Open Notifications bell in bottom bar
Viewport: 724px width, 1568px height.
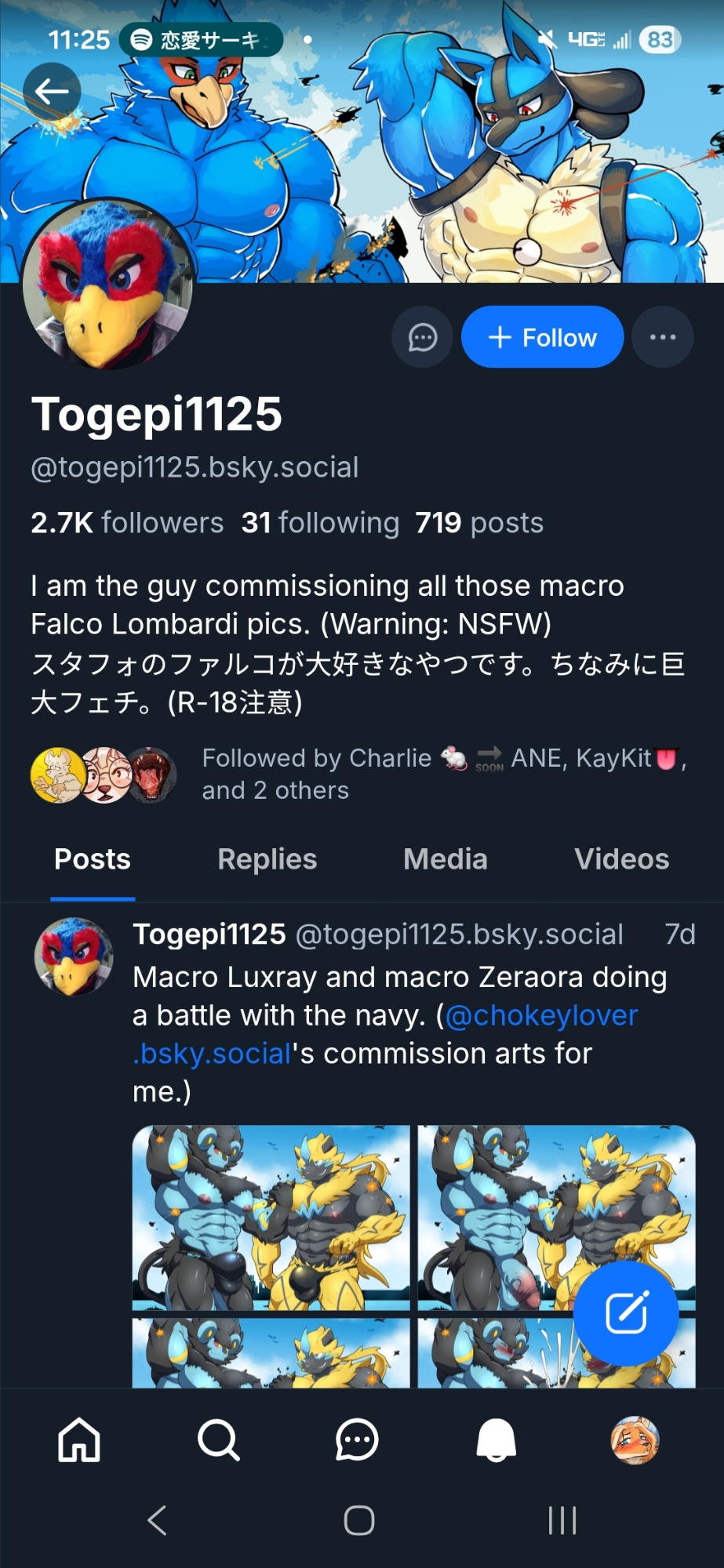[x=496, y=1440]
